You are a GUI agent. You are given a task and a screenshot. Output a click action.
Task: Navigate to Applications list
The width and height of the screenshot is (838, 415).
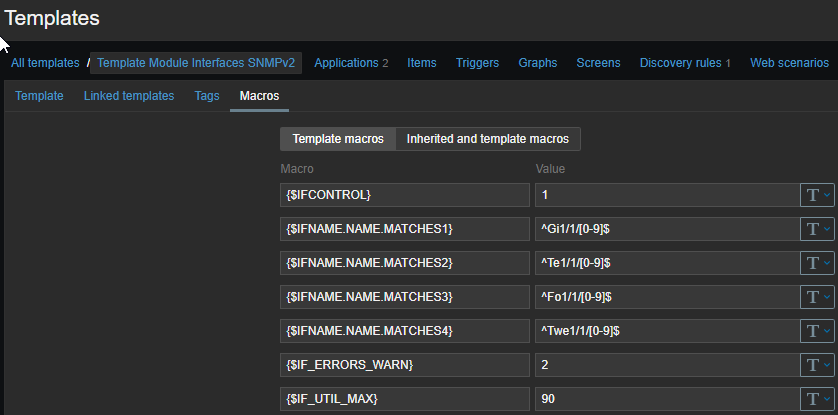350,63
